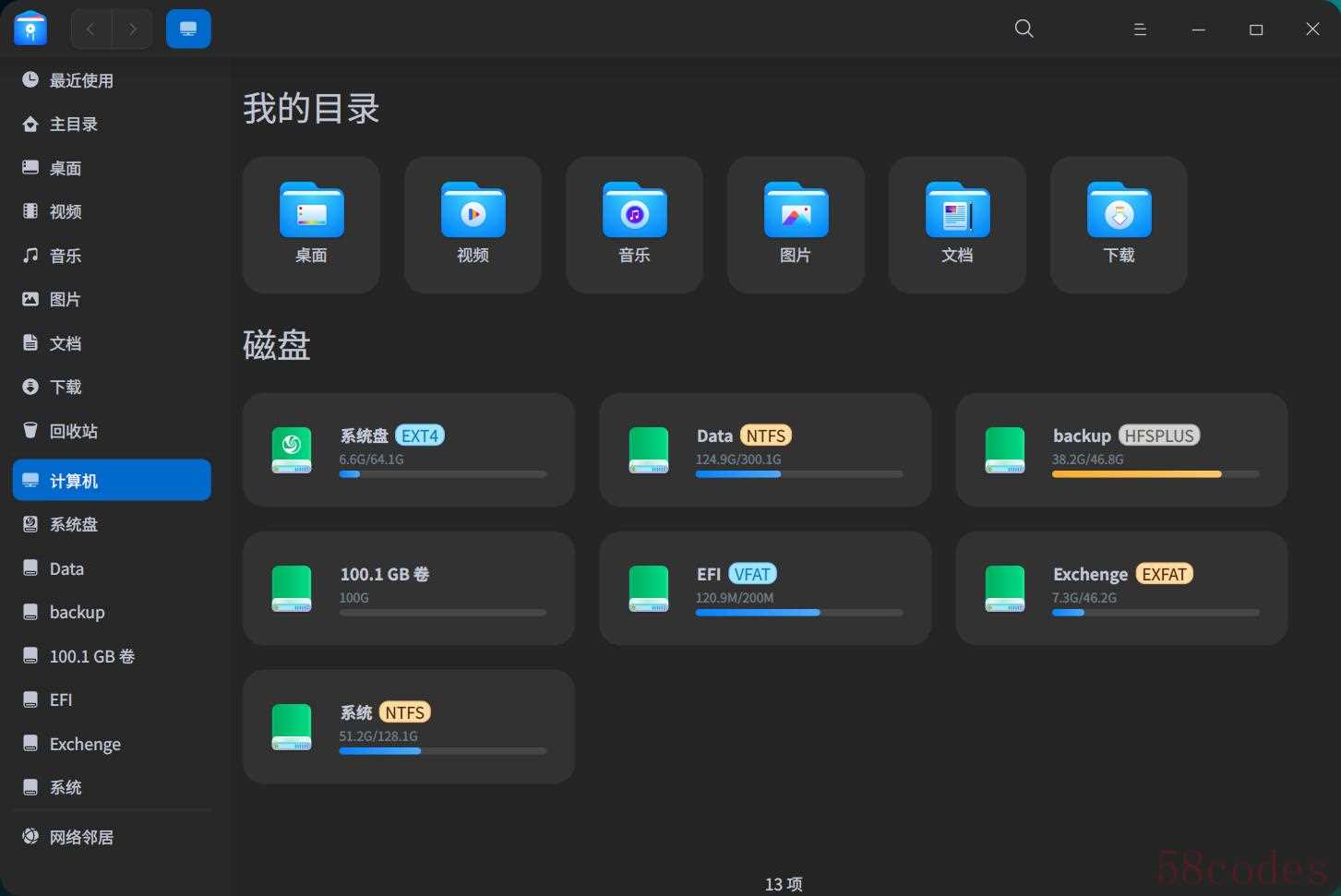1341x896 pixels.
Task: Go back with the left arrow button
Action: coord(90,30)
